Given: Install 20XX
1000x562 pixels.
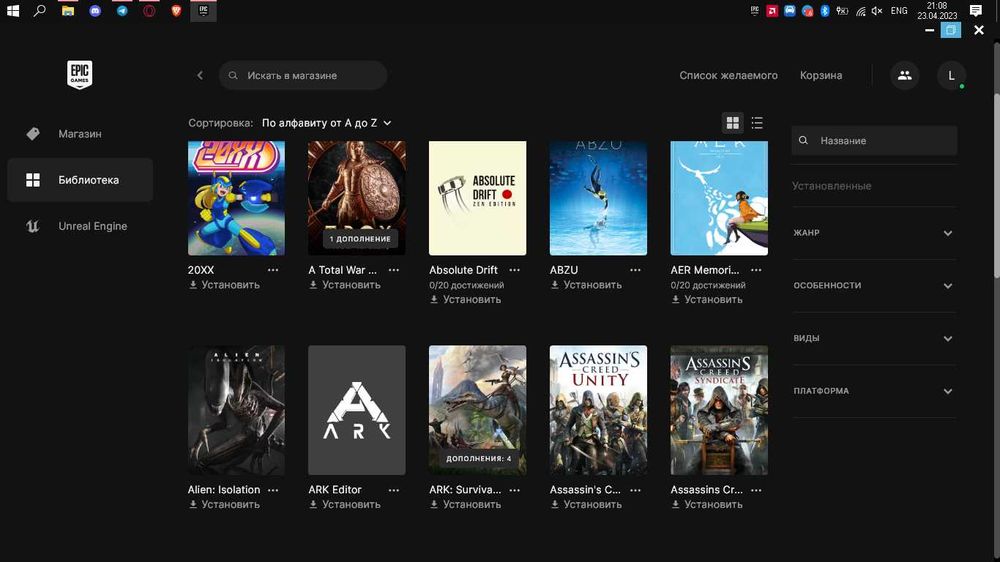Looking at the screenshot, I should (x=224, y=285).
